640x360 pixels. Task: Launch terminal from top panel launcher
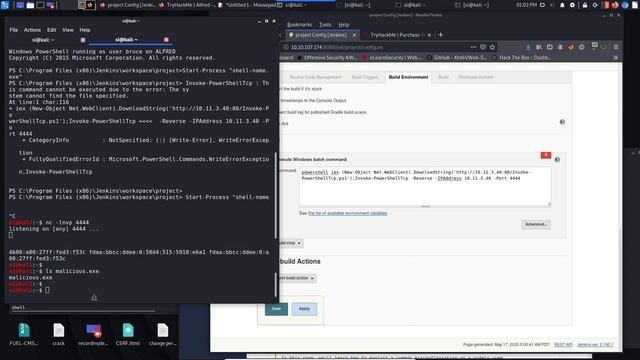click(x=40, y=5)
